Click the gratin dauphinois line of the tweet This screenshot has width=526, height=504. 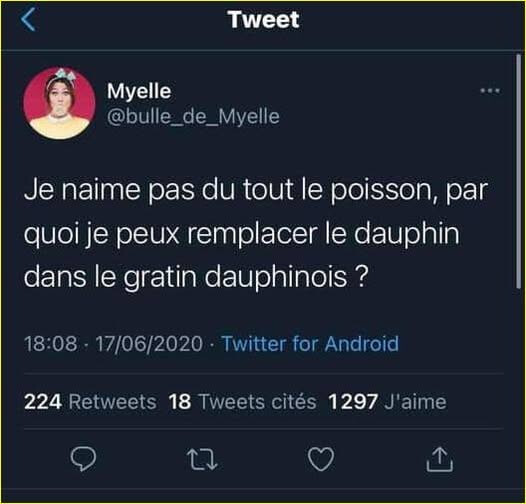pos(196,278)
